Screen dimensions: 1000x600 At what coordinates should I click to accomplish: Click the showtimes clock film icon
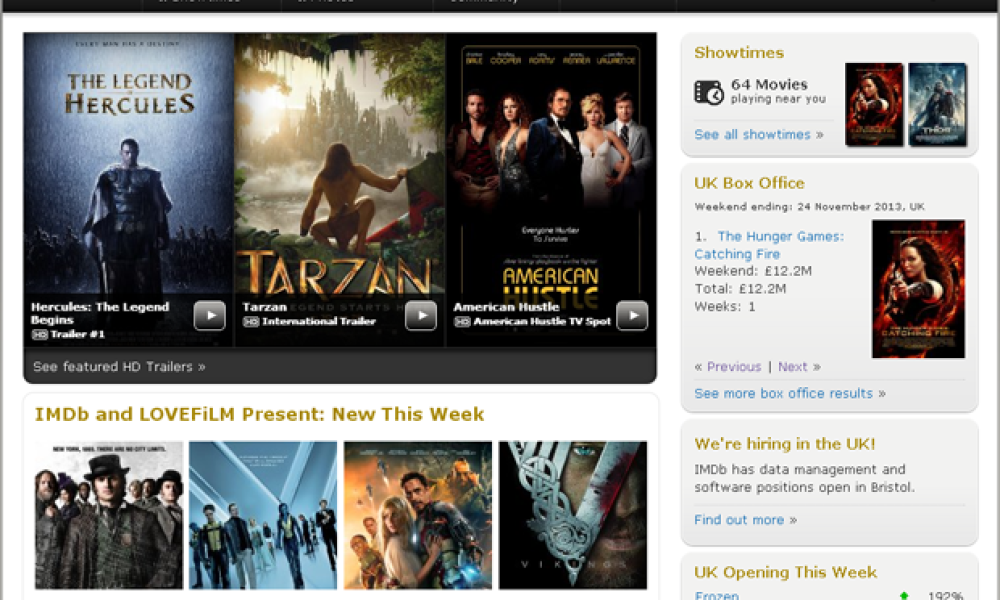pos(709,92)
